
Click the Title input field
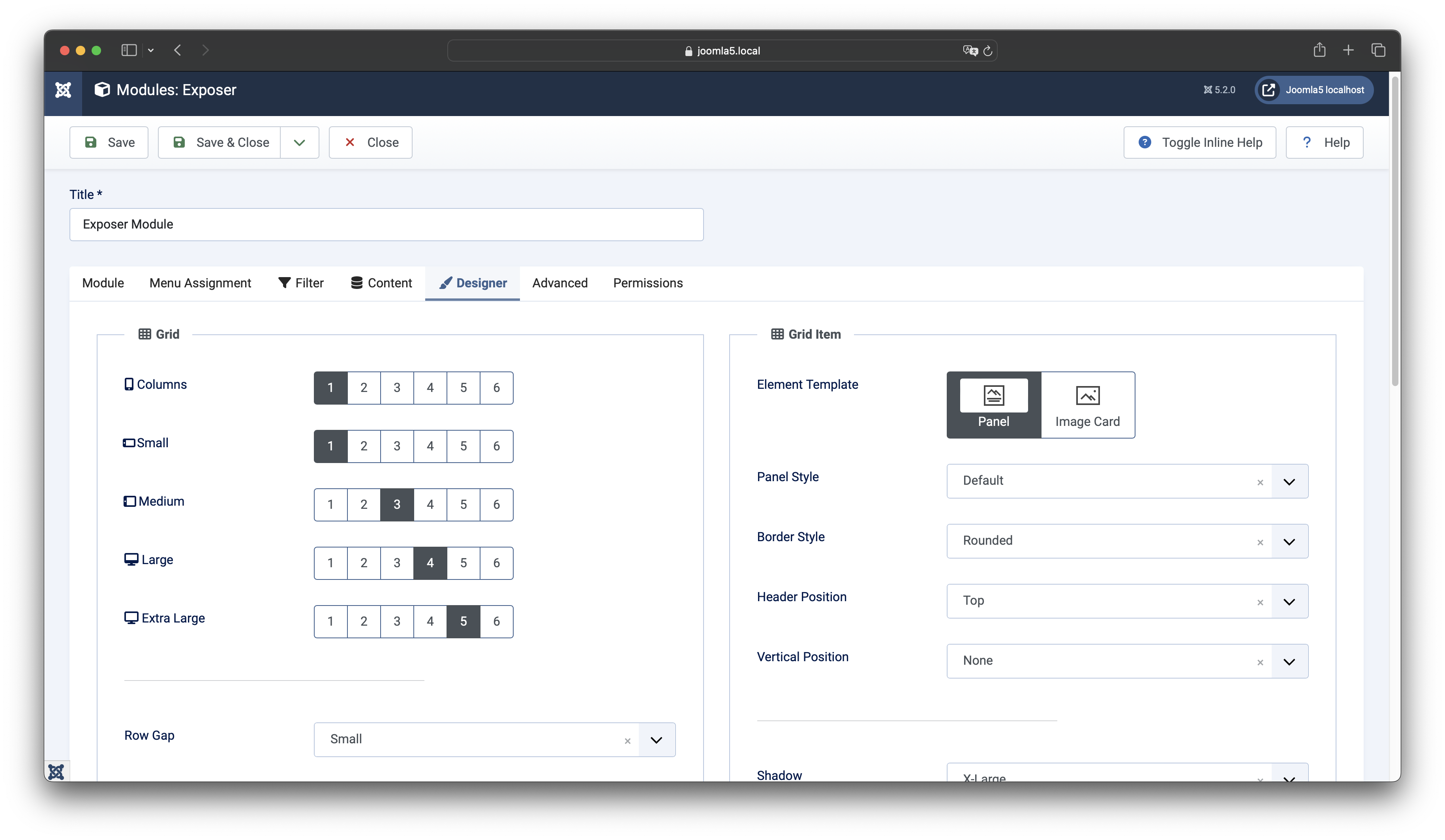387,224
